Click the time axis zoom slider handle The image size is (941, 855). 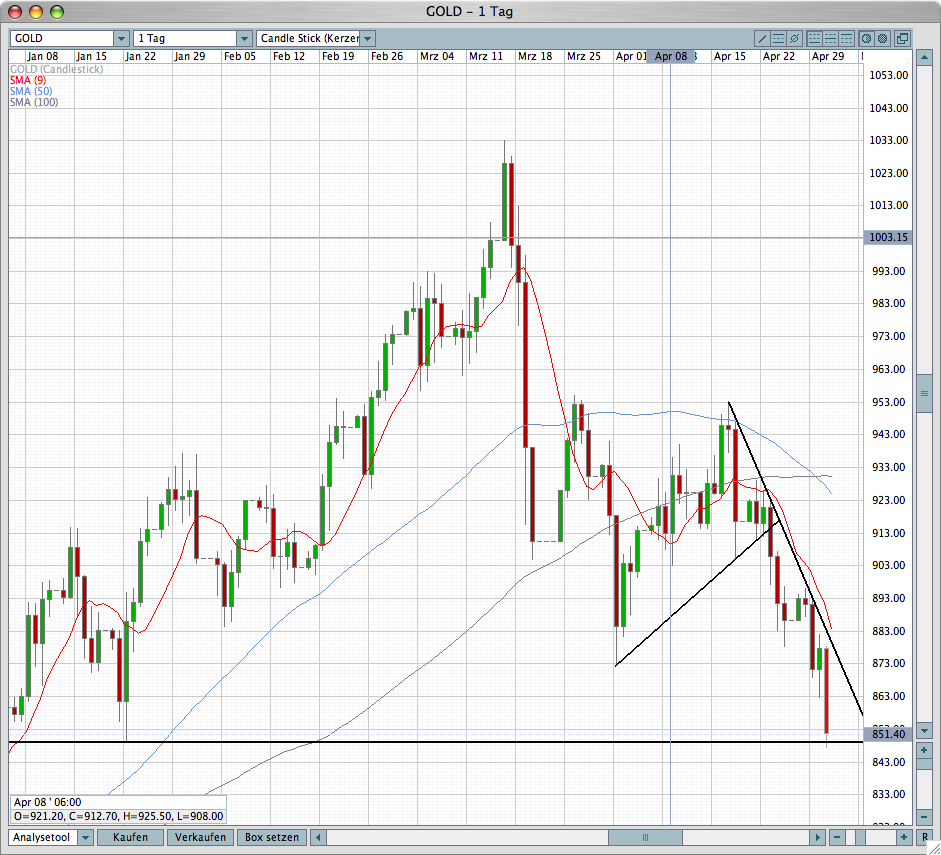[x=860, y=837]
